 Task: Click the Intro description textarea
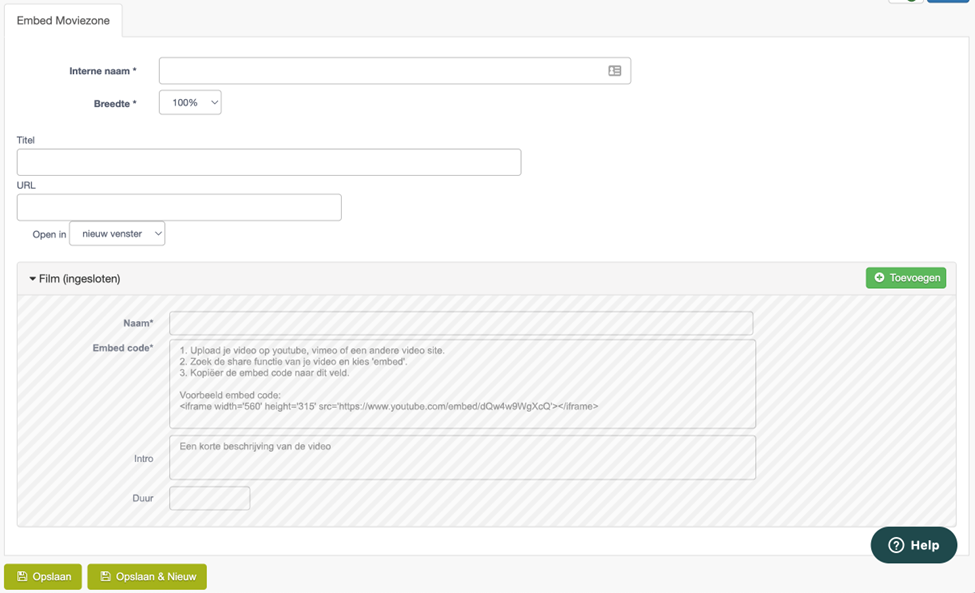pos(463,457)
